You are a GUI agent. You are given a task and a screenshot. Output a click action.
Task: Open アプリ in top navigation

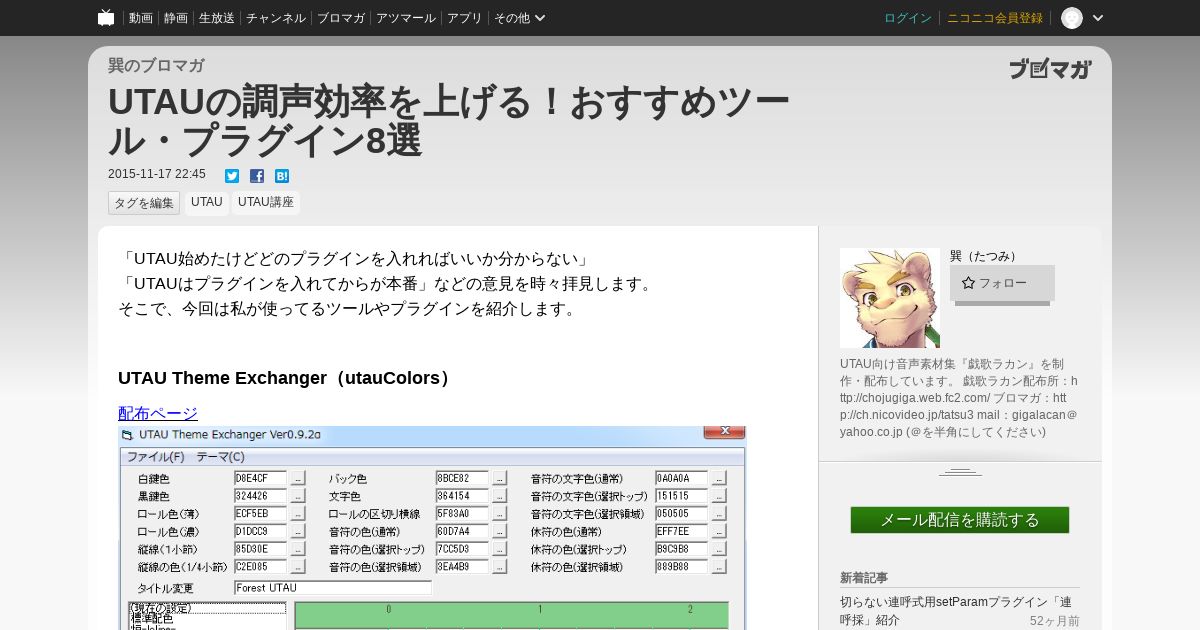[464, 18]
